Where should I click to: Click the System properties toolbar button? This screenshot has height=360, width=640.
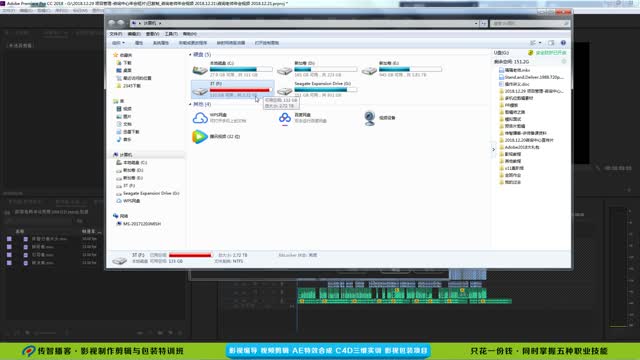point(161,43)
